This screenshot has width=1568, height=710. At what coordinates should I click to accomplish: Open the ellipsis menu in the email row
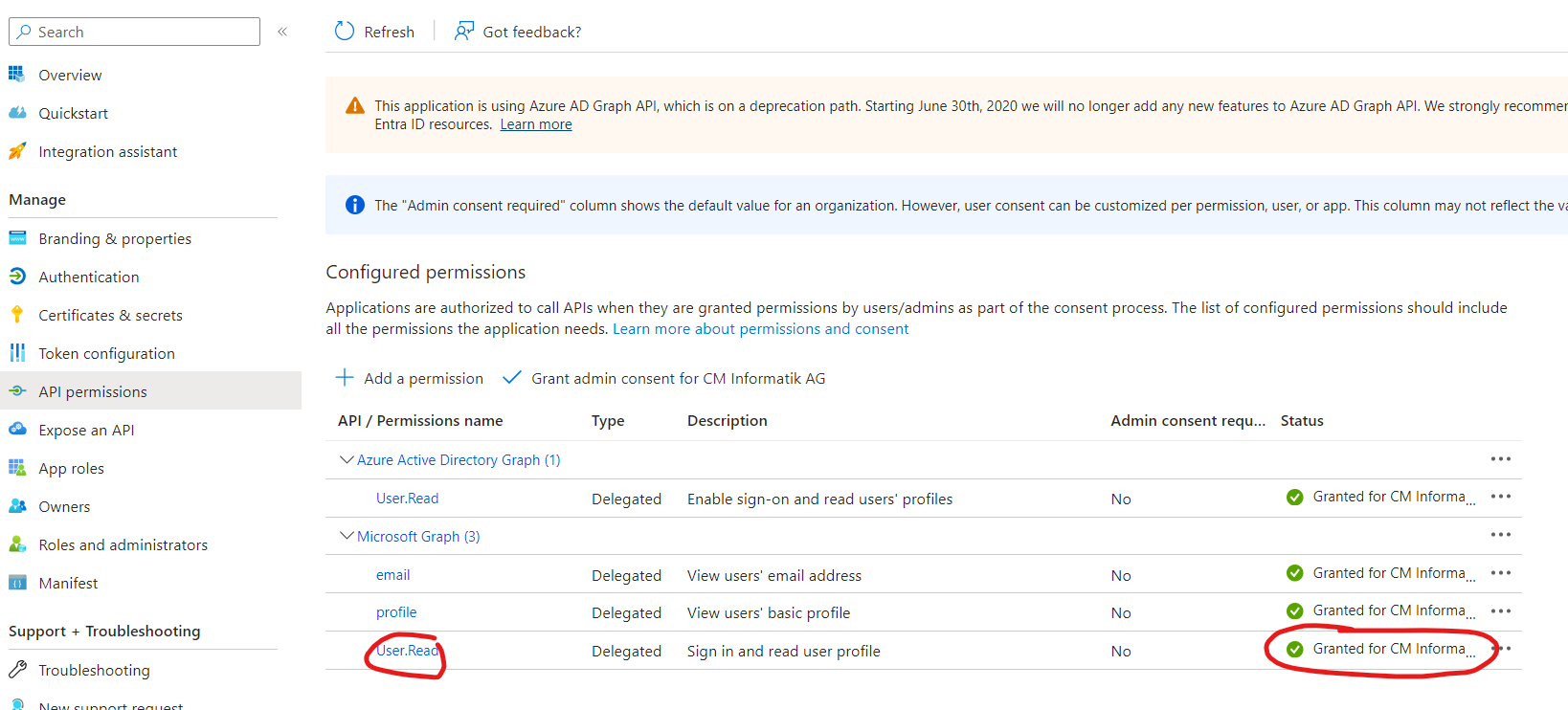1500,573
